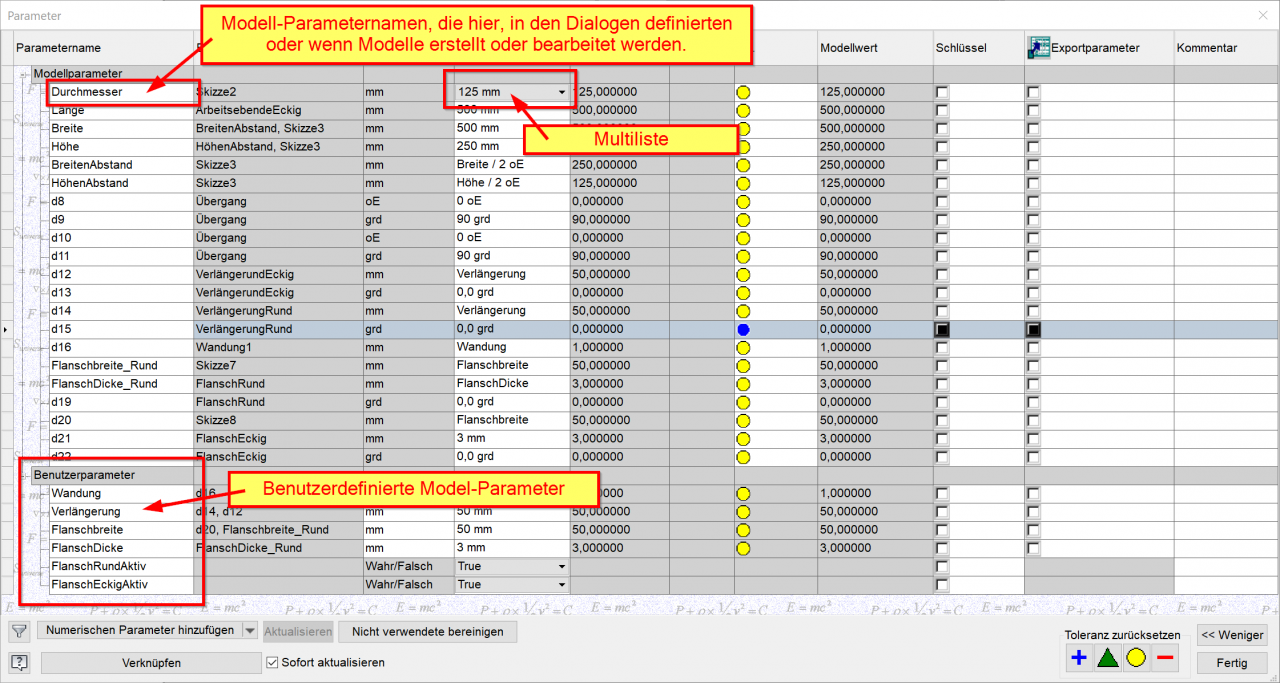Click the tolerance circle in the d21 row

pyautogui.click(x=743, y=439)
